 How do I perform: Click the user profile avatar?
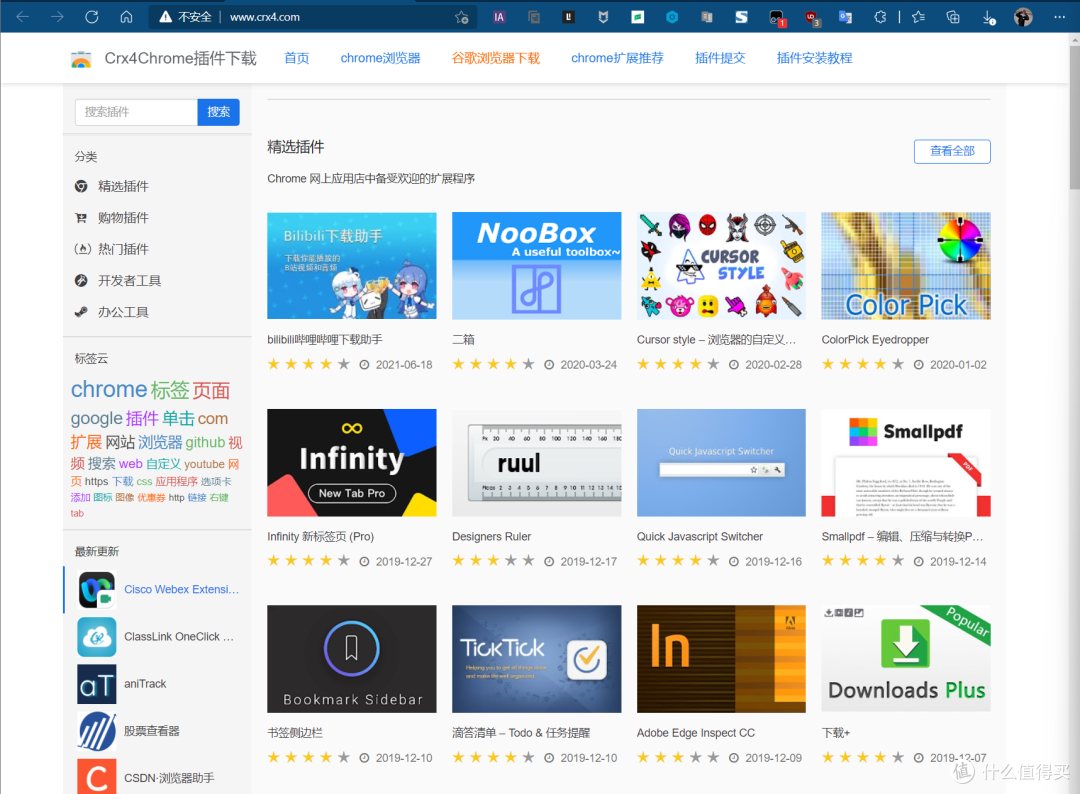(x=1023, y=17)
